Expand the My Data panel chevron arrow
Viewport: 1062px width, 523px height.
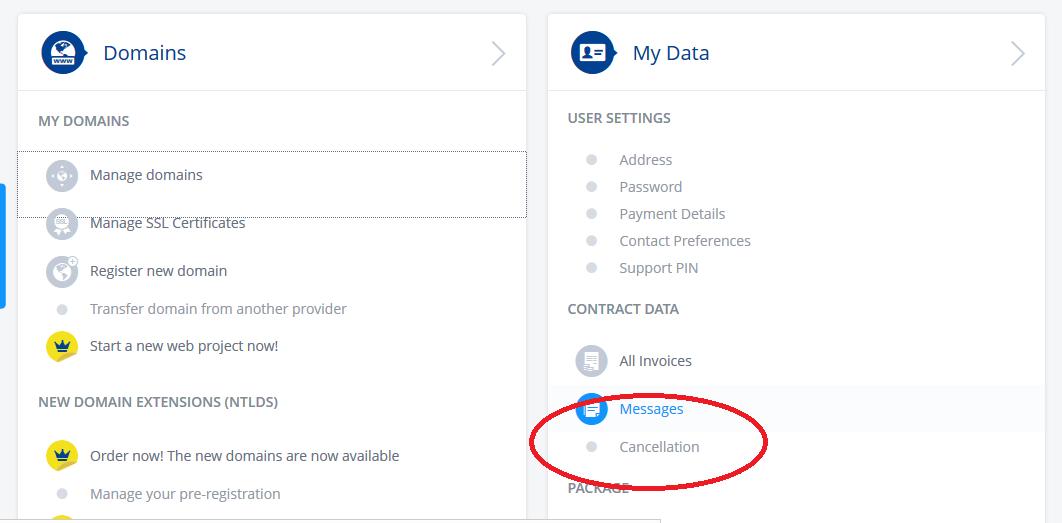(1017, 54)
